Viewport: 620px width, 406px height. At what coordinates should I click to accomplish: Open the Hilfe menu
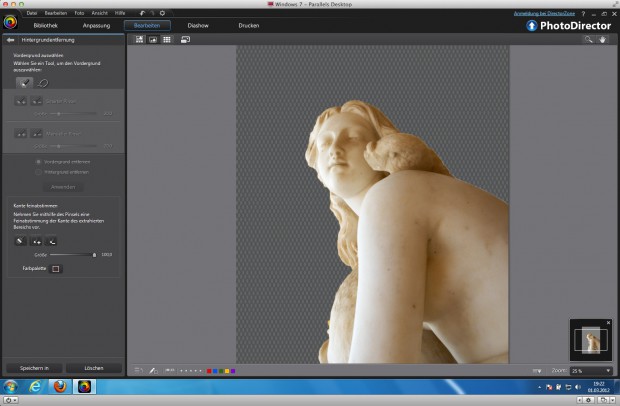click(120, 13)
